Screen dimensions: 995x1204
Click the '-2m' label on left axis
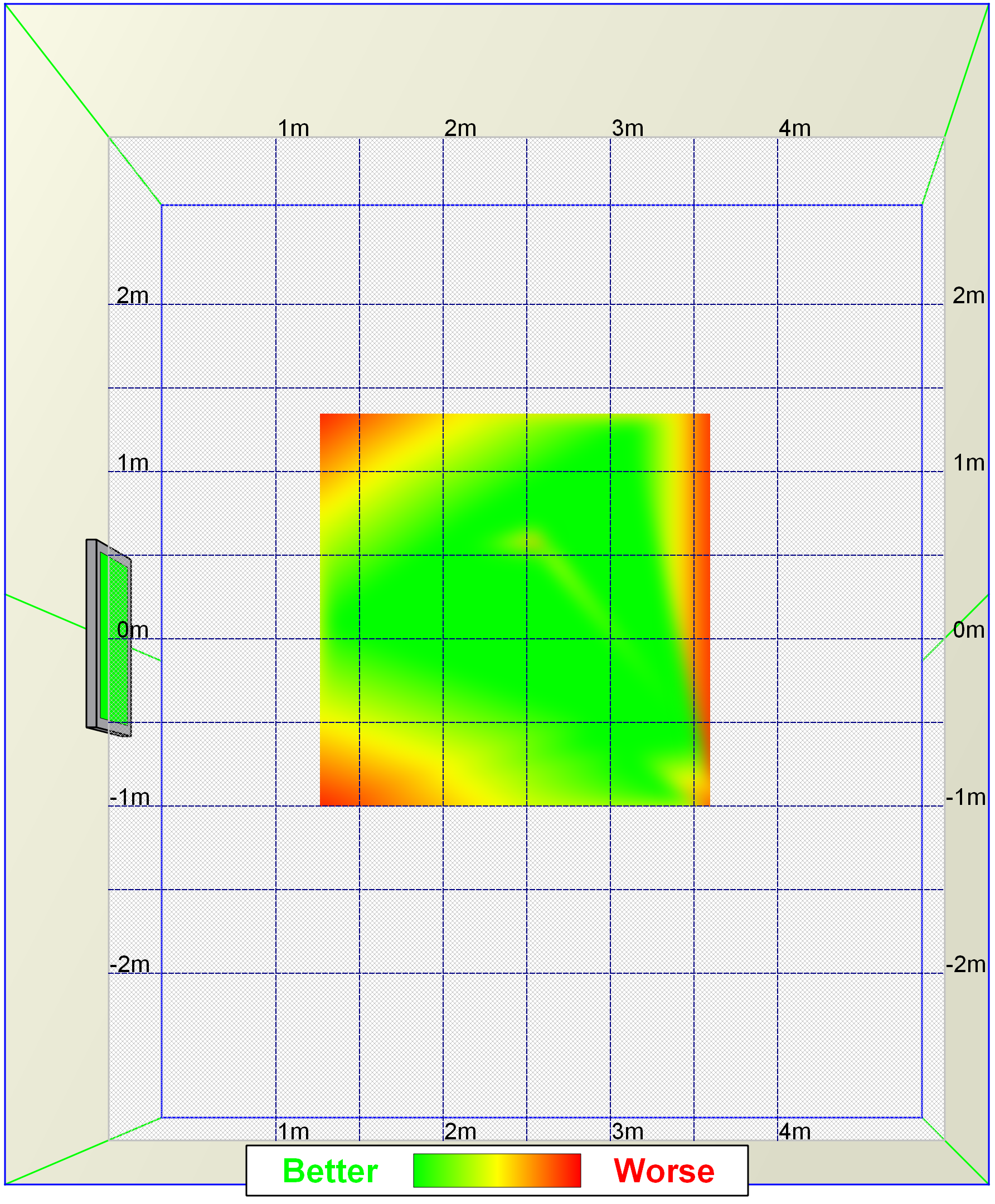pyautogui.click(x=129, y=964)
